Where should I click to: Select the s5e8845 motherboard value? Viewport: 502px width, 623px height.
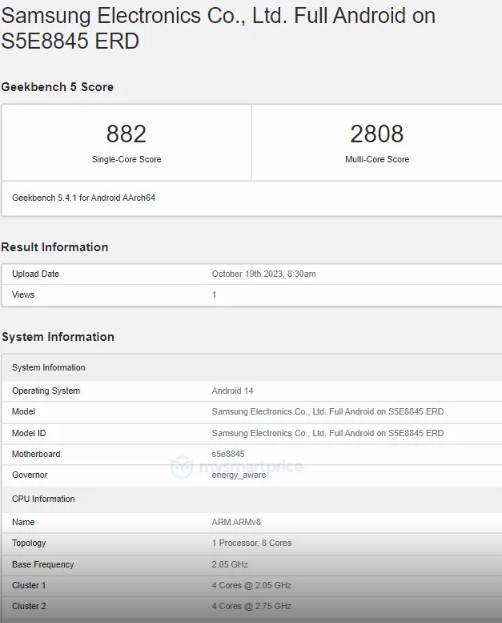coord(228,454)
